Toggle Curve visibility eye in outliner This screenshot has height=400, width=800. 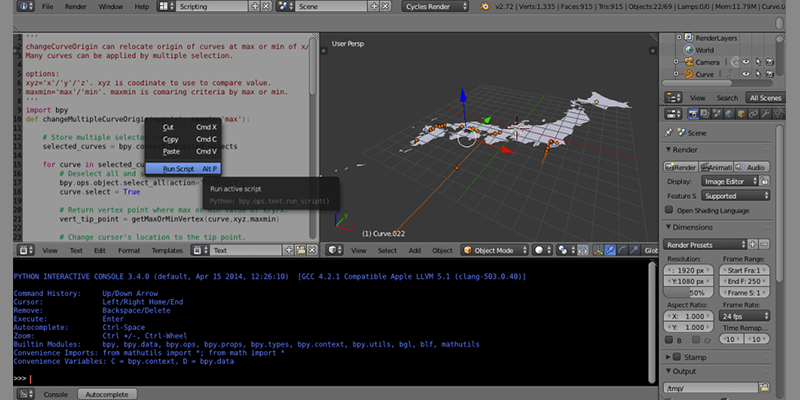click(x=745, y=74)
